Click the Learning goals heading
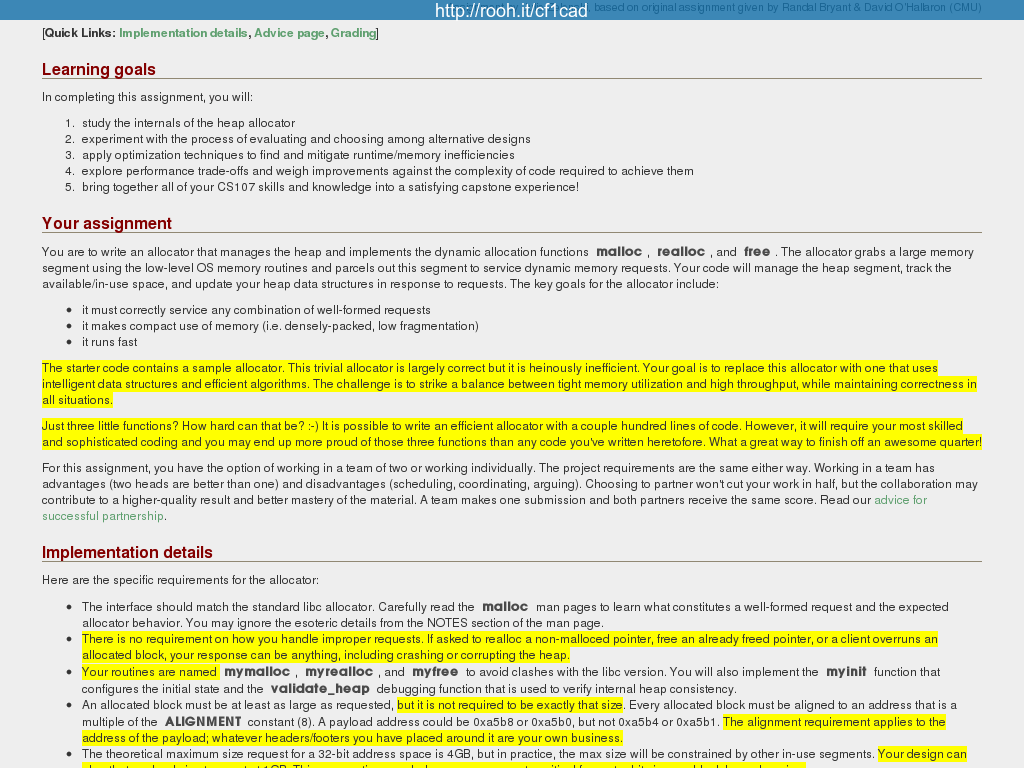Viewport: 1024px width, 768px height. pyautogui.click(x=99, y=69)
